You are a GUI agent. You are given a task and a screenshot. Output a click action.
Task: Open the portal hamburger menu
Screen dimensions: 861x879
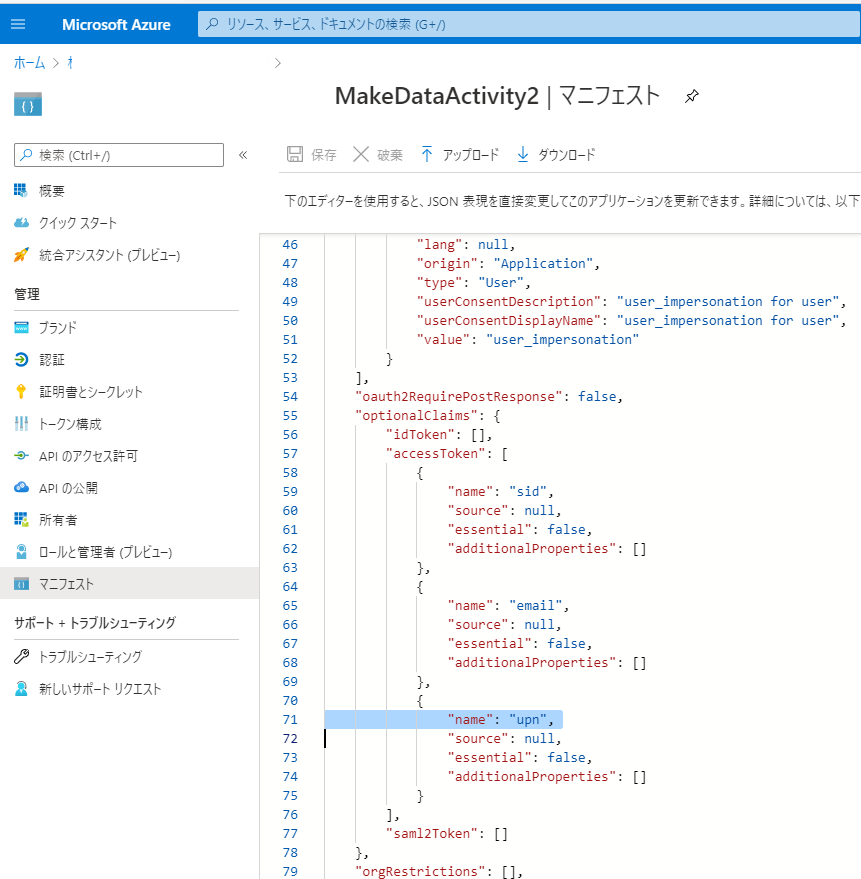pyautogui.click(x=17, y=24)
